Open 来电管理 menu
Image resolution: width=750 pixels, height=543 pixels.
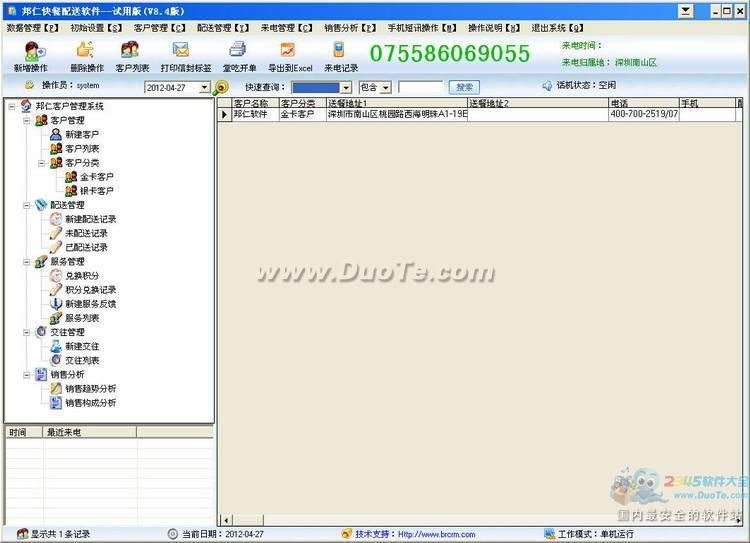pos(287,28)
